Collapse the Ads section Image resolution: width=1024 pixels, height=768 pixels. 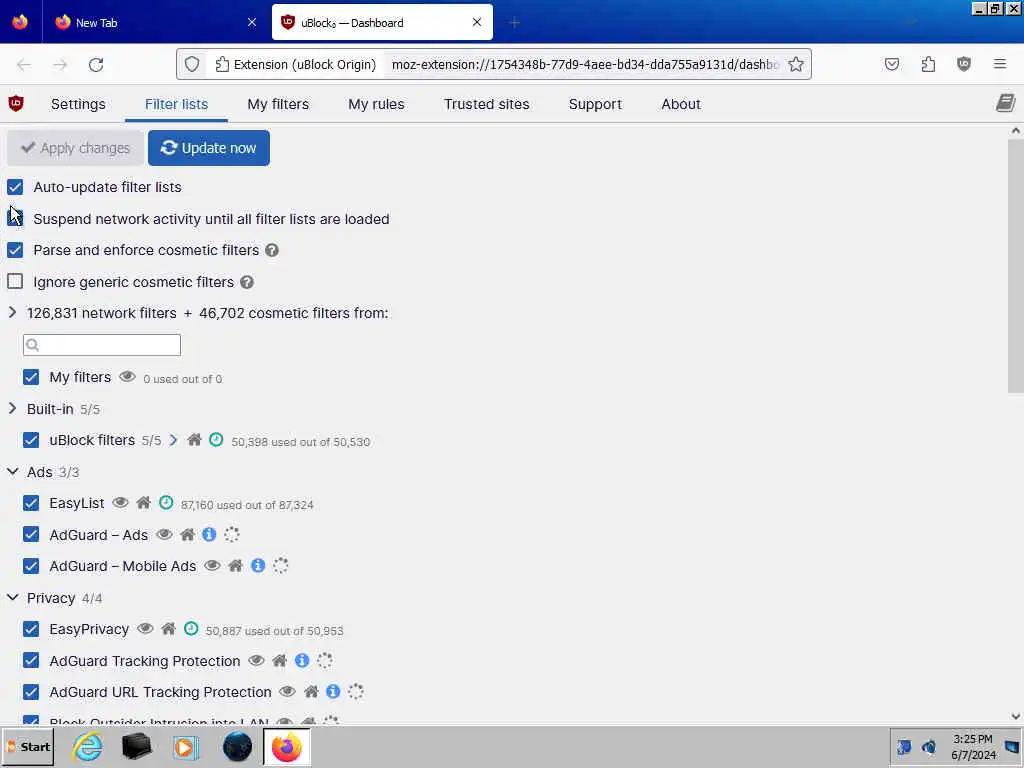pyautogui.click(x=12, y=472)
